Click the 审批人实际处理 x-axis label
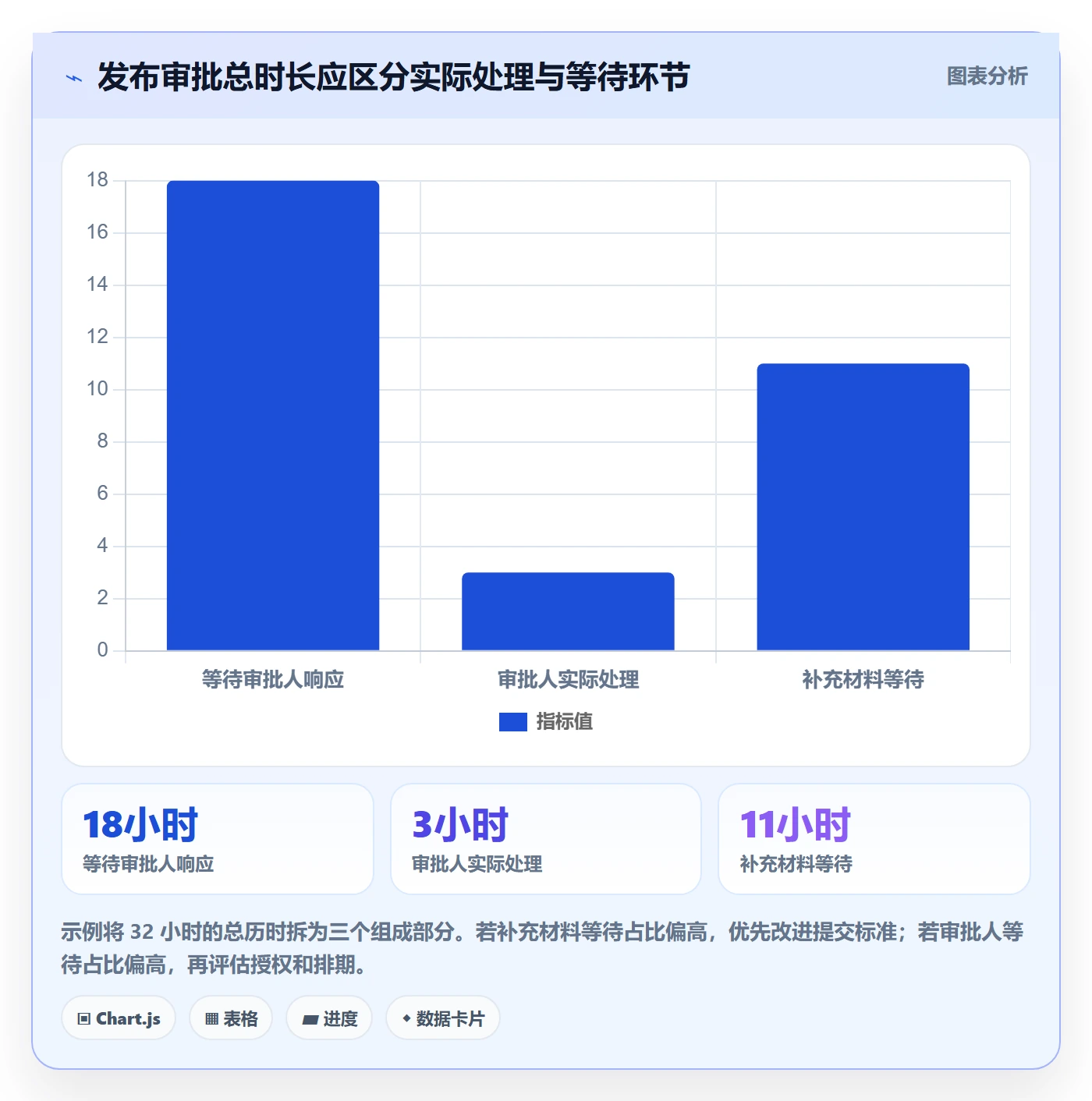The height and width of the screenshot is (1101, 1092). pyautogui.click(x=568, y=680)
